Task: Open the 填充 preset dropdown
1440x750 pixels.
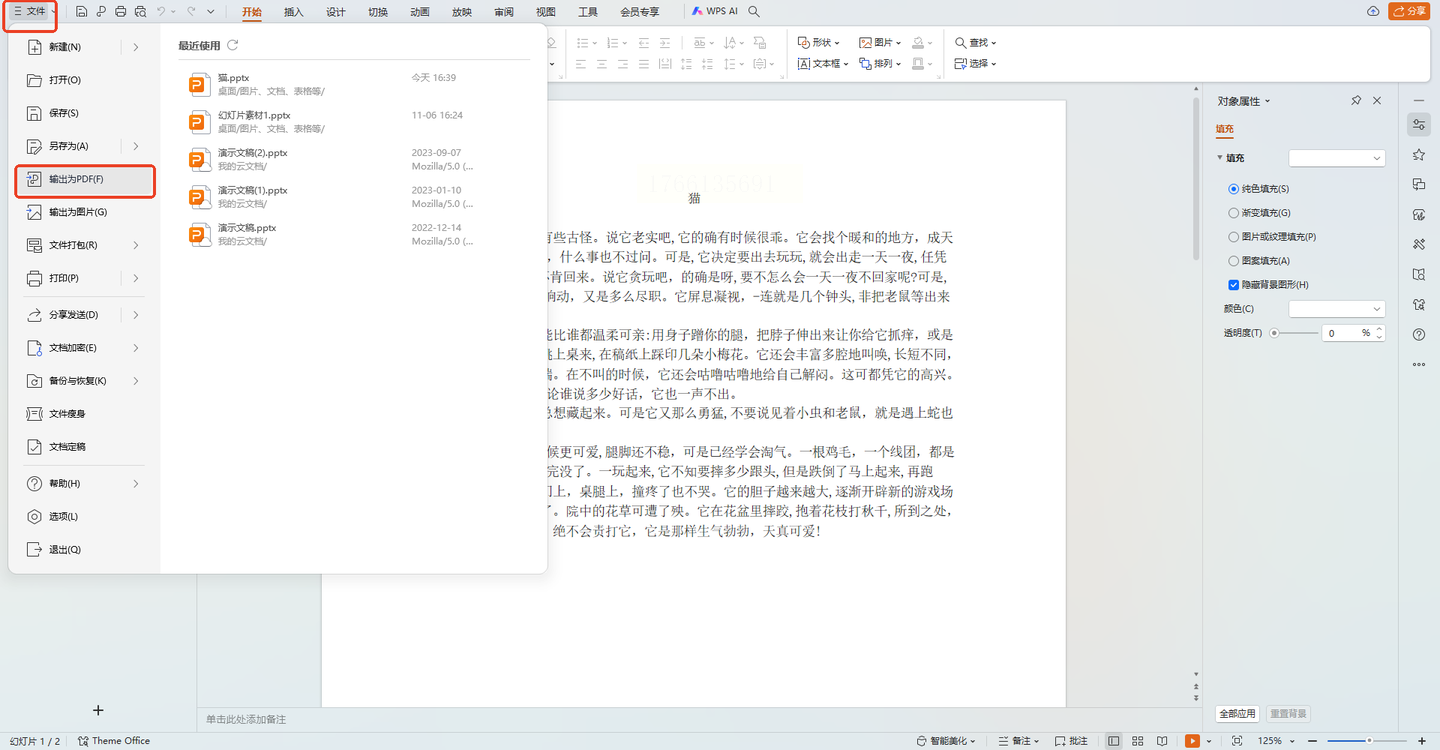Action: 1336,158
